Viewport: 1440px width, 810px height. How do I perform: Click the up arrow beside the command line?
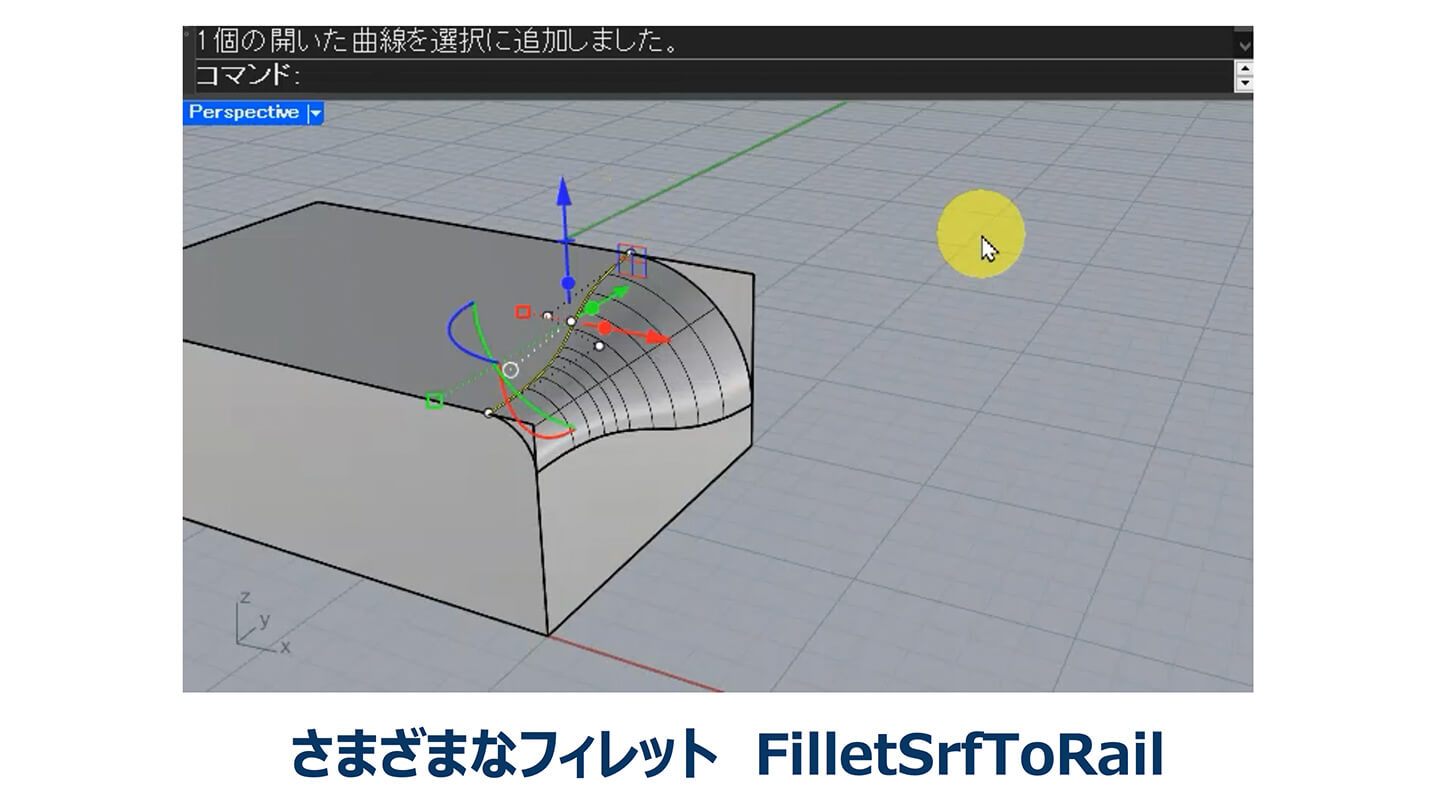(x=1244, y=68)
